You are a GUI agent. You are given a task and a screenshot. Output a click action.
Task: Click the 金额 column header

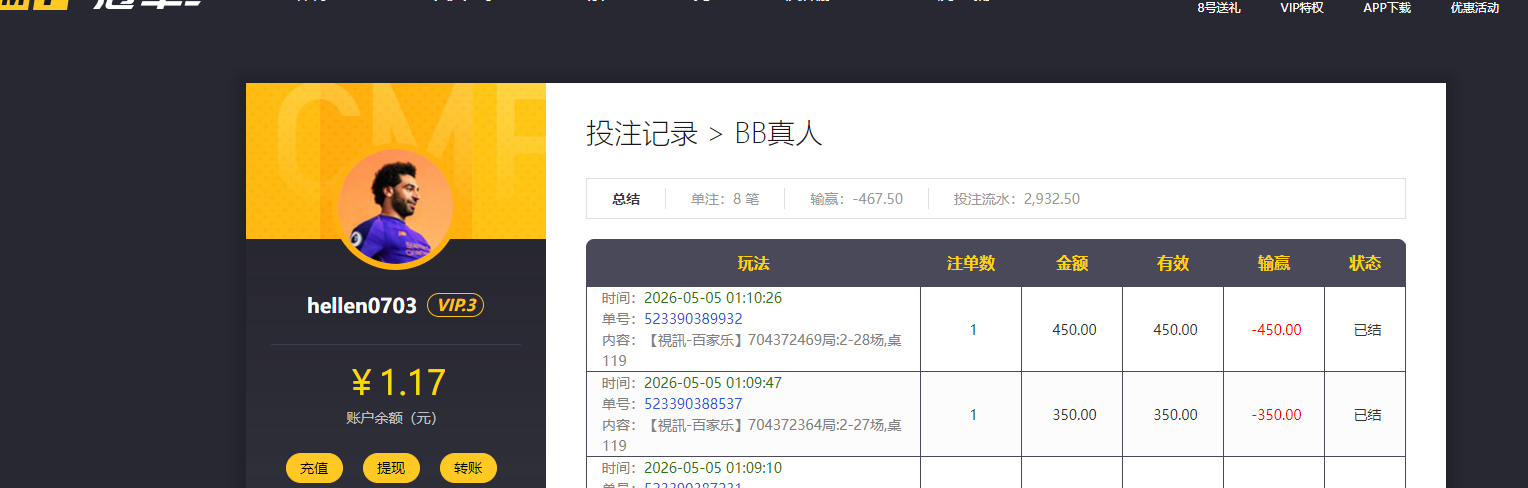[1072, 263]
